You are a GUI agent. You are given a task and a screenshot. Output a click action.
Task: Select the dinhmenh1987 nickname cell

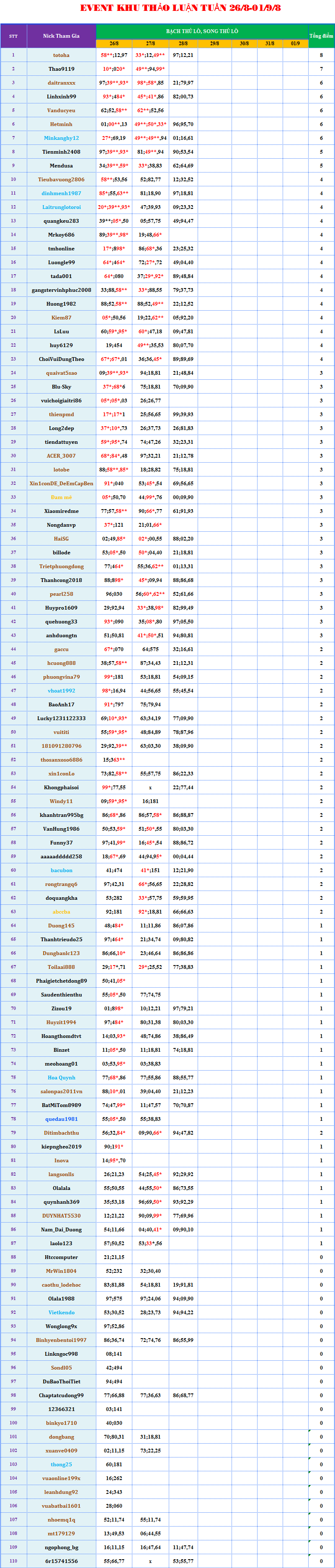(62, 193)
